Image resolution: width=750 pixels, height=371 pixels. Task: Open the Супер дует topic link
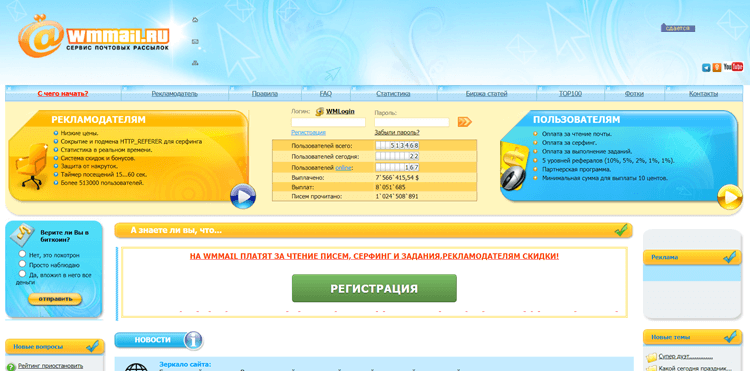(x=686, y=357)
